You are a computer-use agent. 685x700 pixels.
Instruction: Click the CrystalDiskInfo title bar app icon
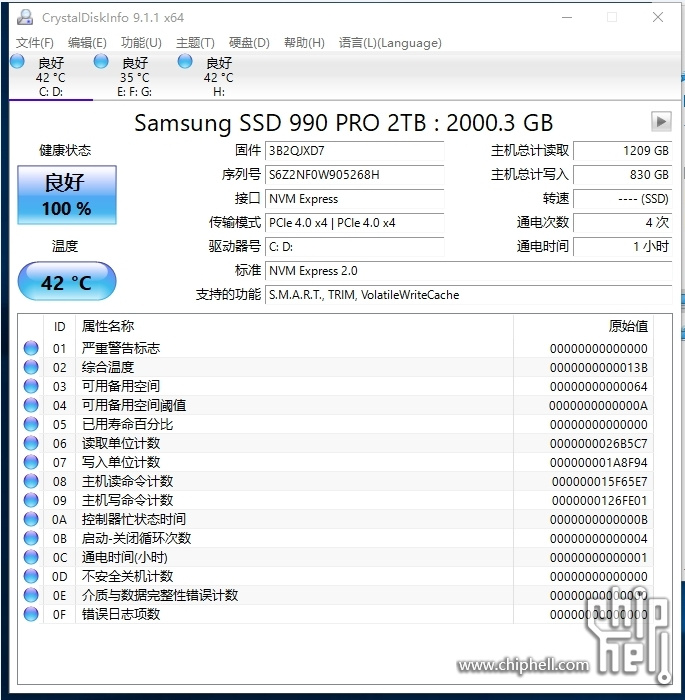tap(25, 17)
